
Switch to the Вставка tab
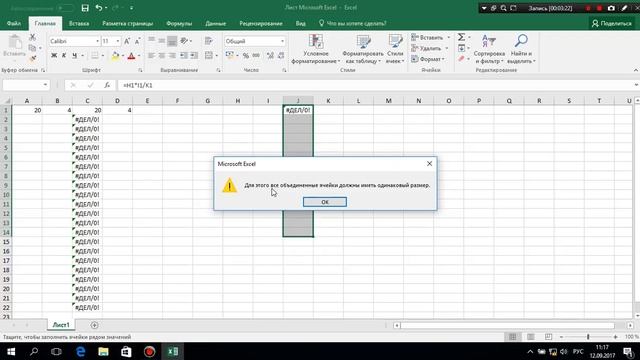(x=79, y=24)
